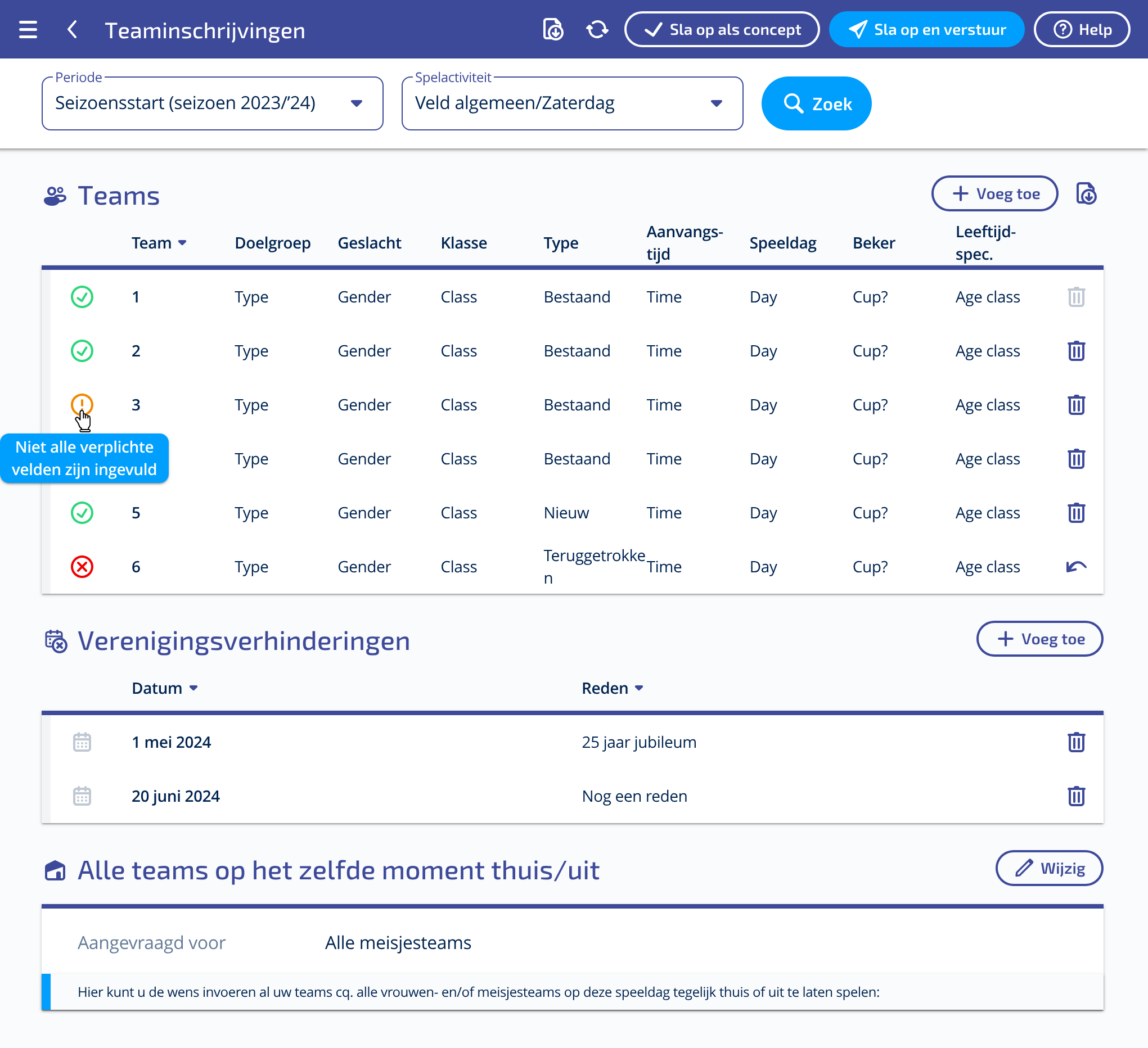
Task: Click the green check status of team 1
Action: [x=82, y=297]
